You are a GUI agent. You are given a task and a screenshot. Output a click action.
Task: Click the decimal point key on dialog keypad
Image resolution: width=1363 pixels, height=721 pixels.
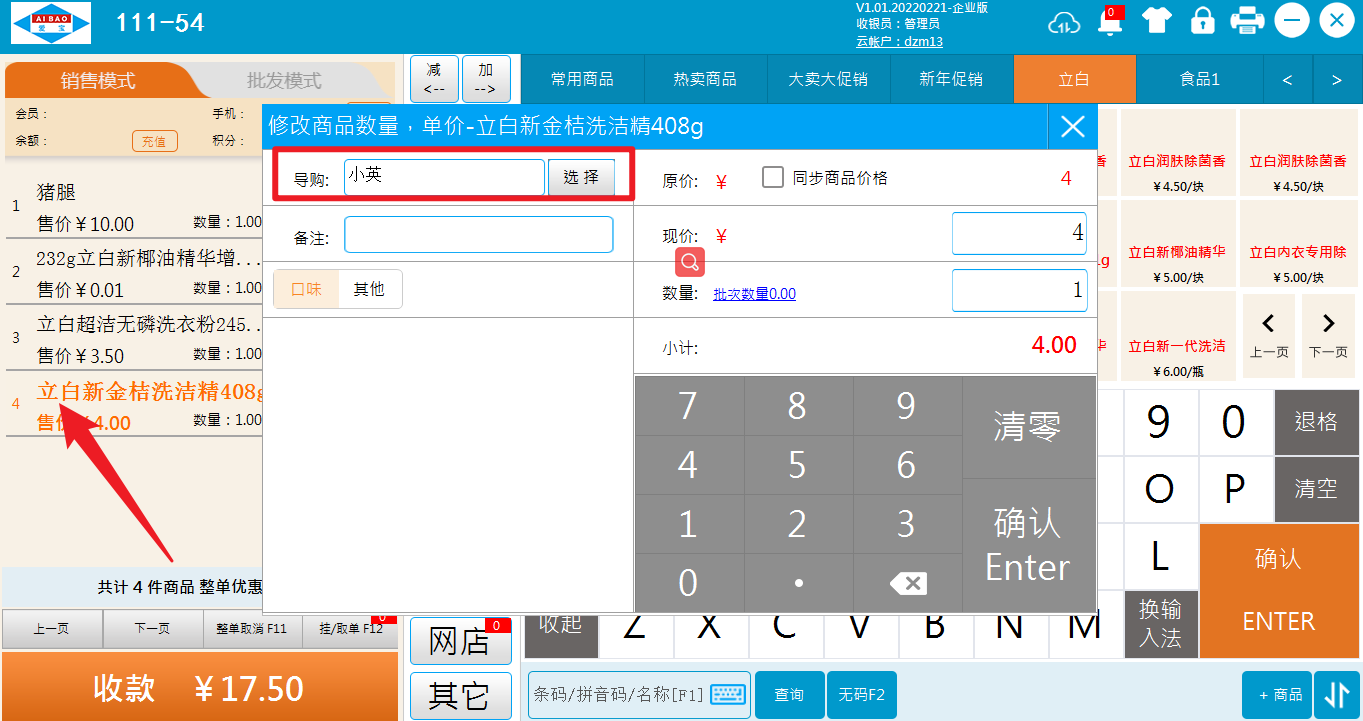click(797, 583)
